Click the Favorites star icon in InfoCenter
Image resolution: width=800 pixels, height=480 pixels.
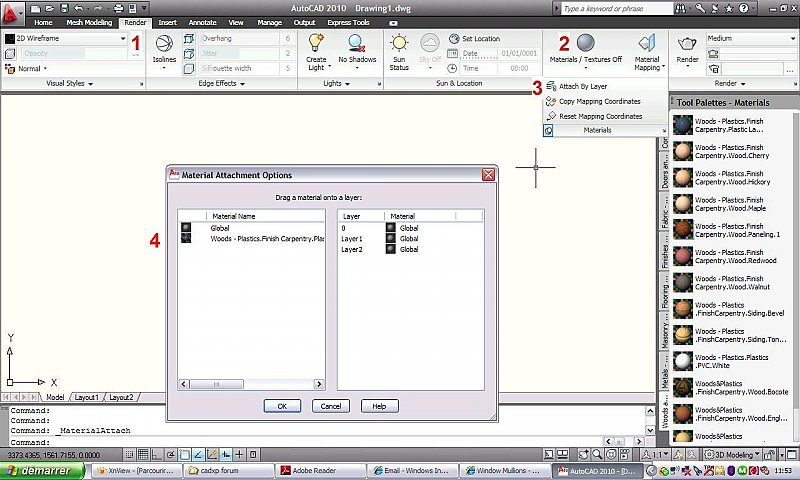729,8
